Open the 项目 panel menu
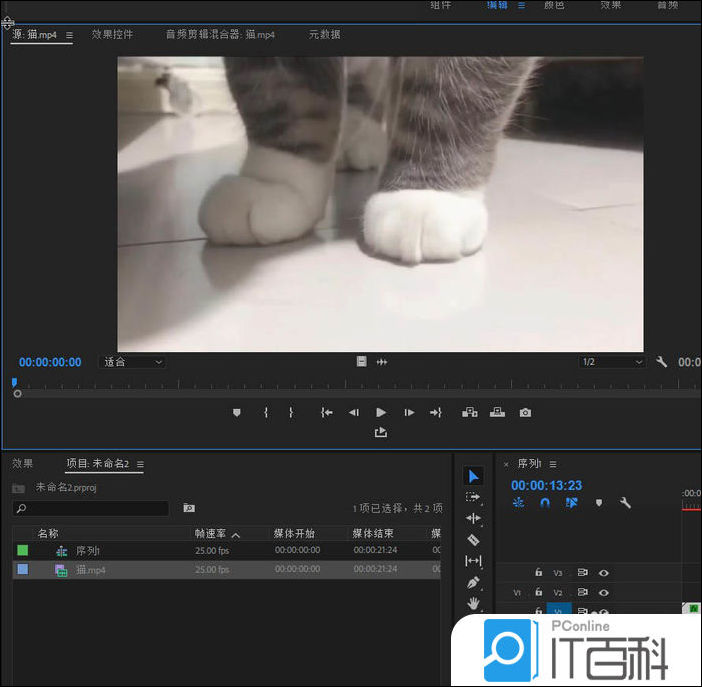702x687 pixels. [141, 464]
